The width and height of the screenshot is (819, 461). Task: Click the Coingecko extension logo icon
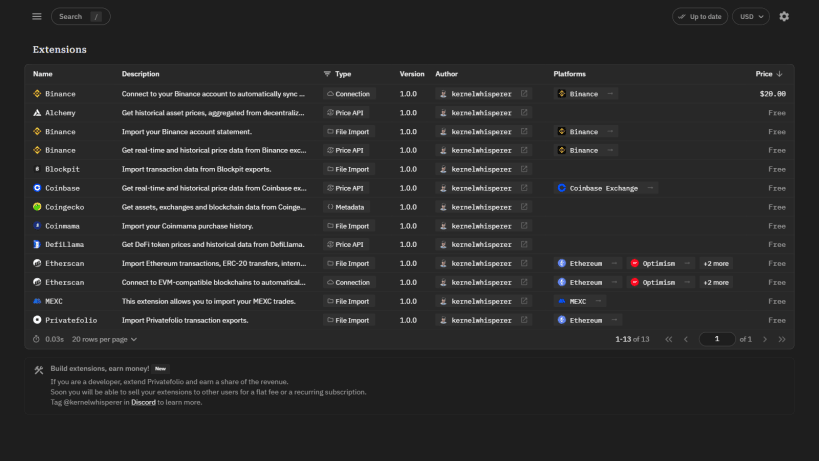coord(37,207)
